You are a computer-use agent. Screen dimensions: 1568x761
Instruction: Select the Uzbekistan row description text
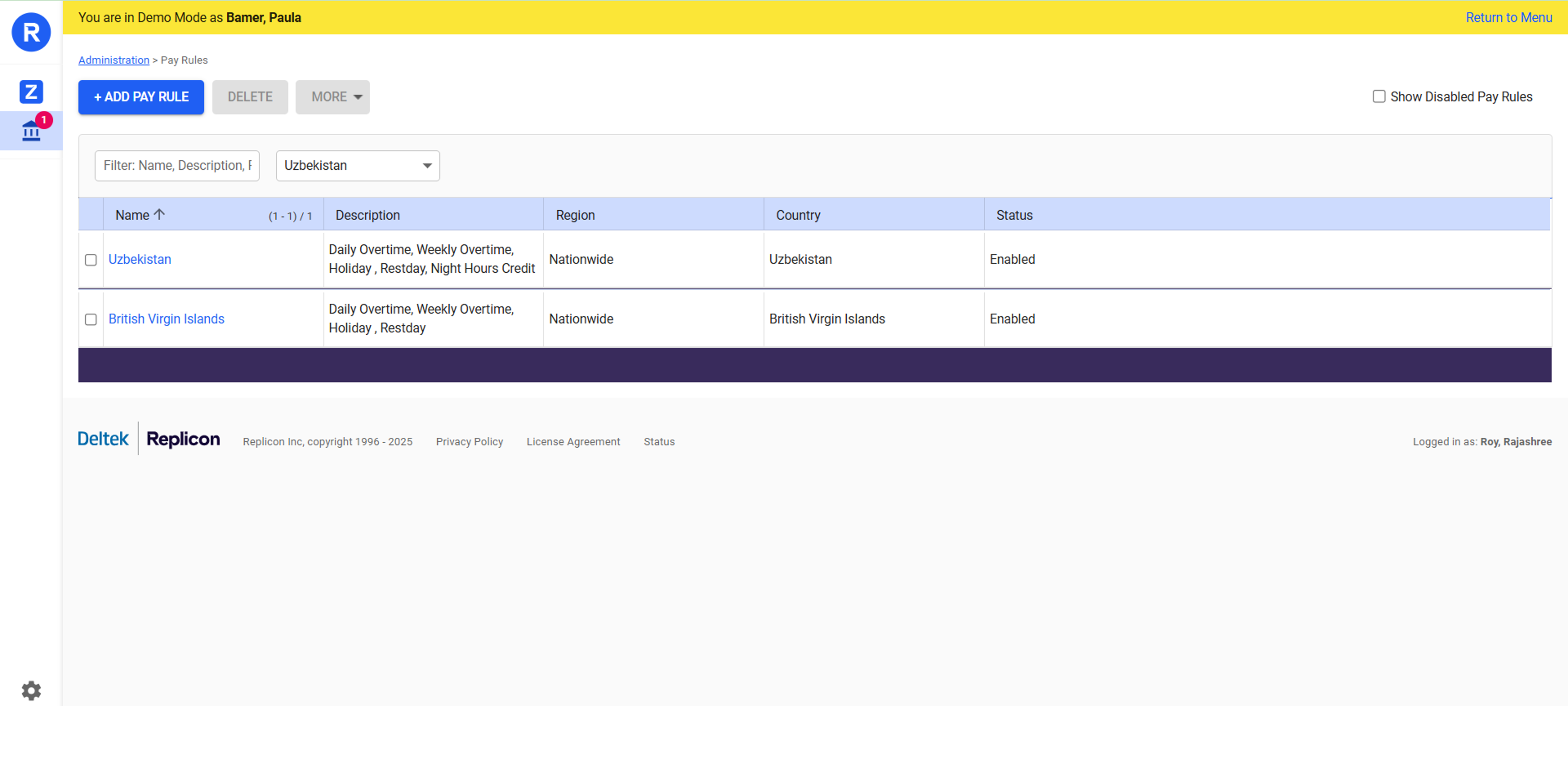[432, 259]
